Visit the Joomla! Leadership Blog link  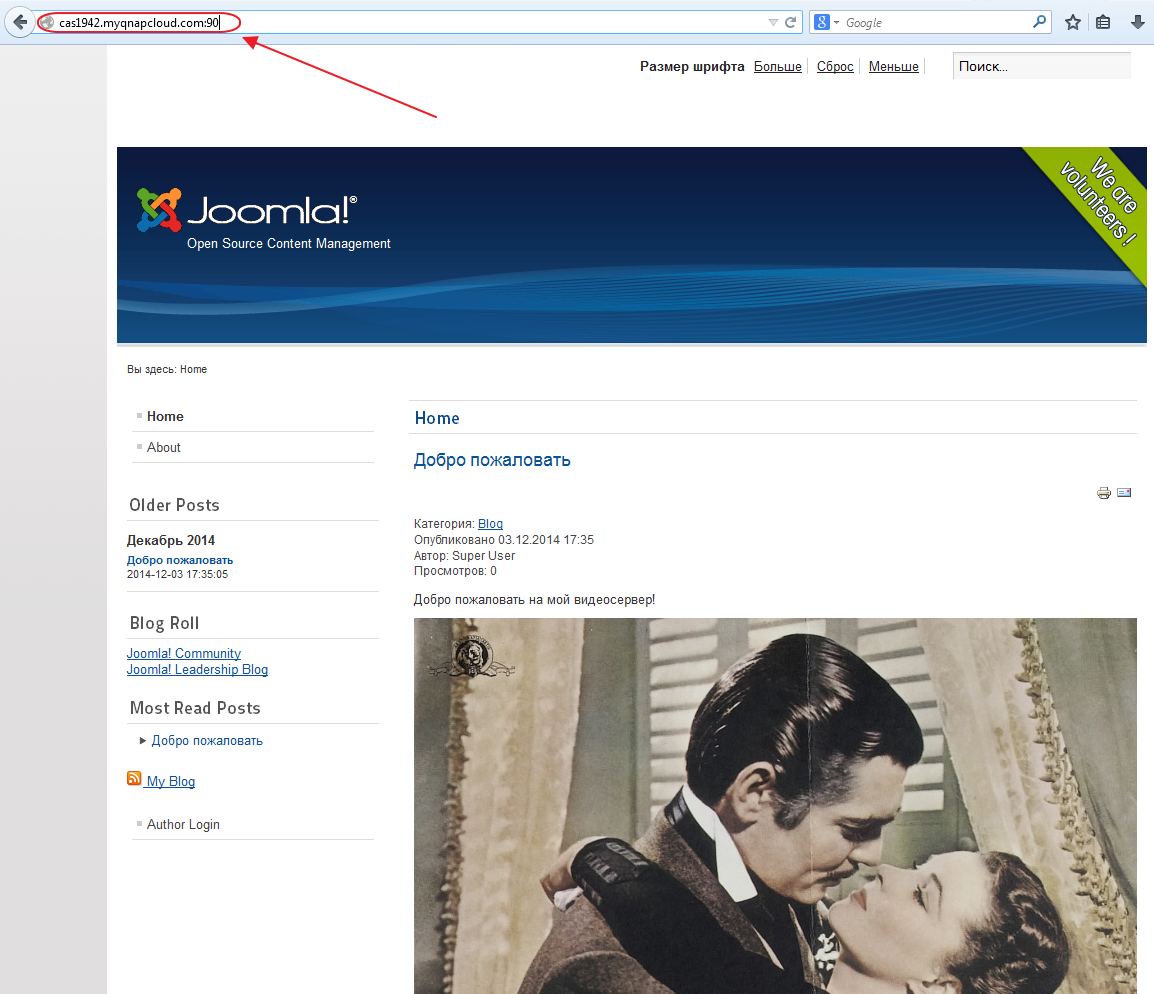pos(197,670)
